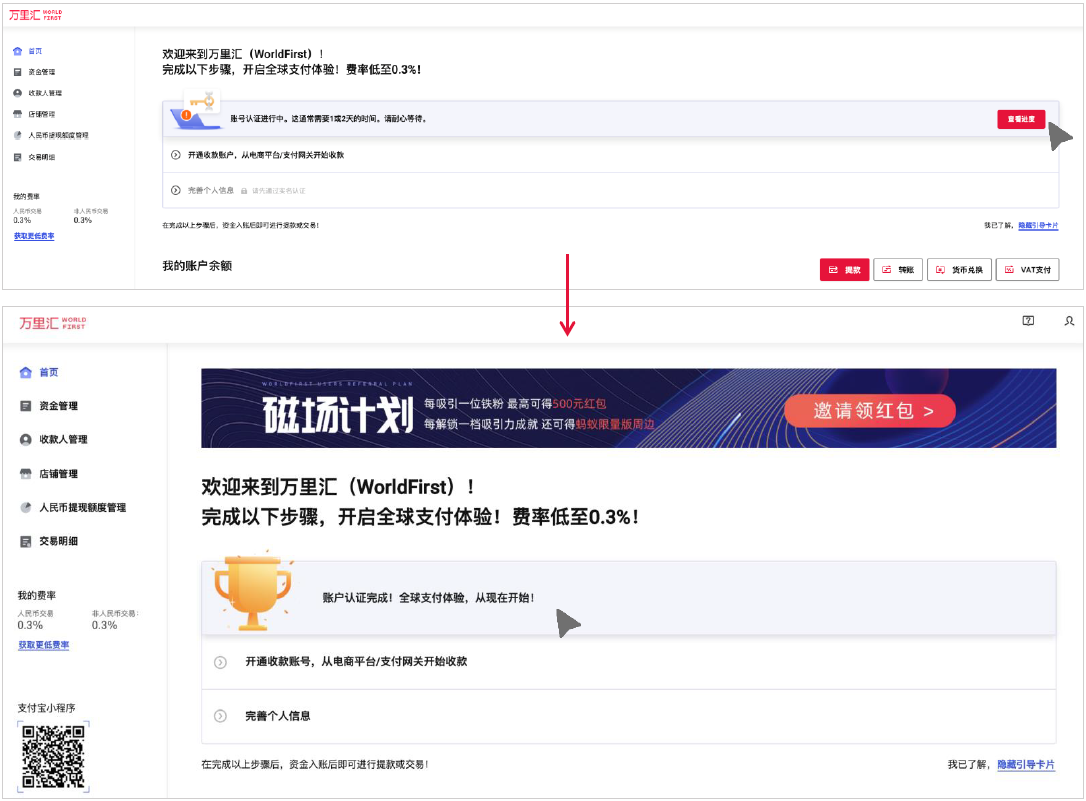The image size is (1086, 801).
Task: Click the 邀请领红包 button on the banner
Action: click(870, 411)
